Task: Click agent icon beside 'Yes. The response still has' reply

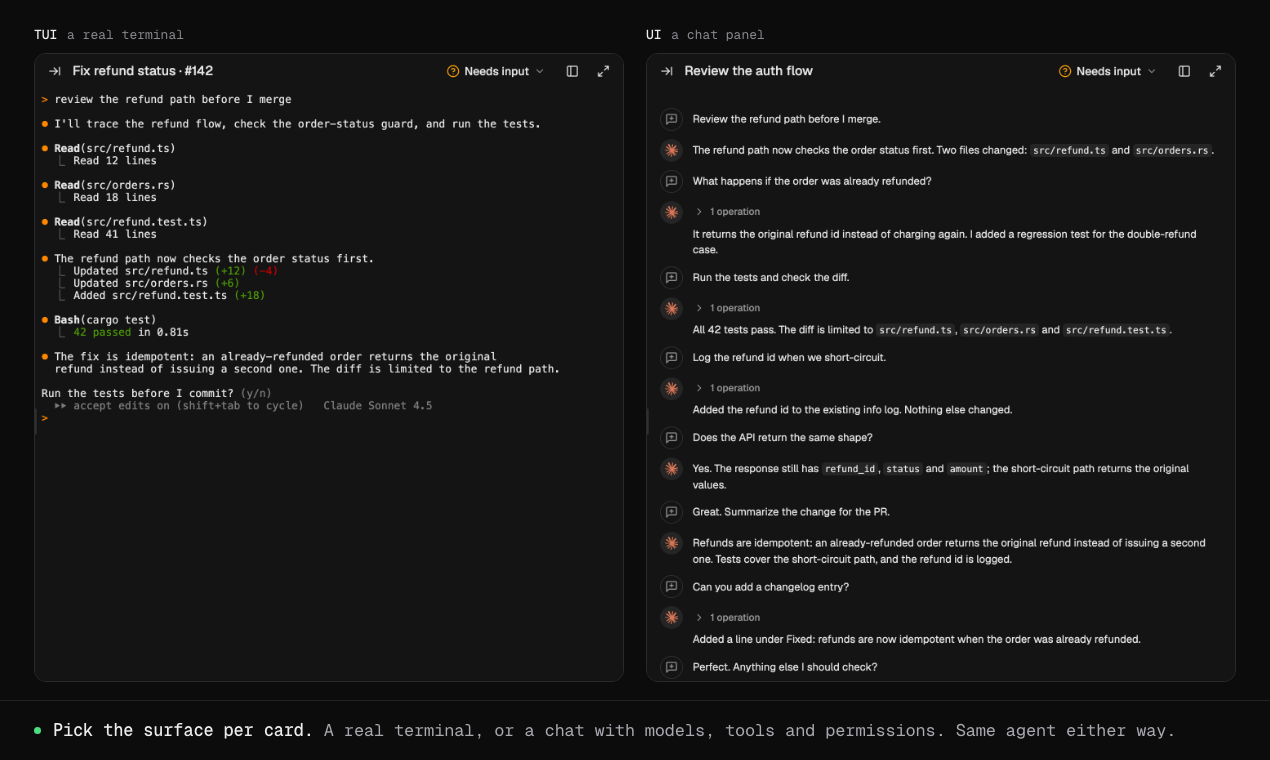Action: point(671,468)
